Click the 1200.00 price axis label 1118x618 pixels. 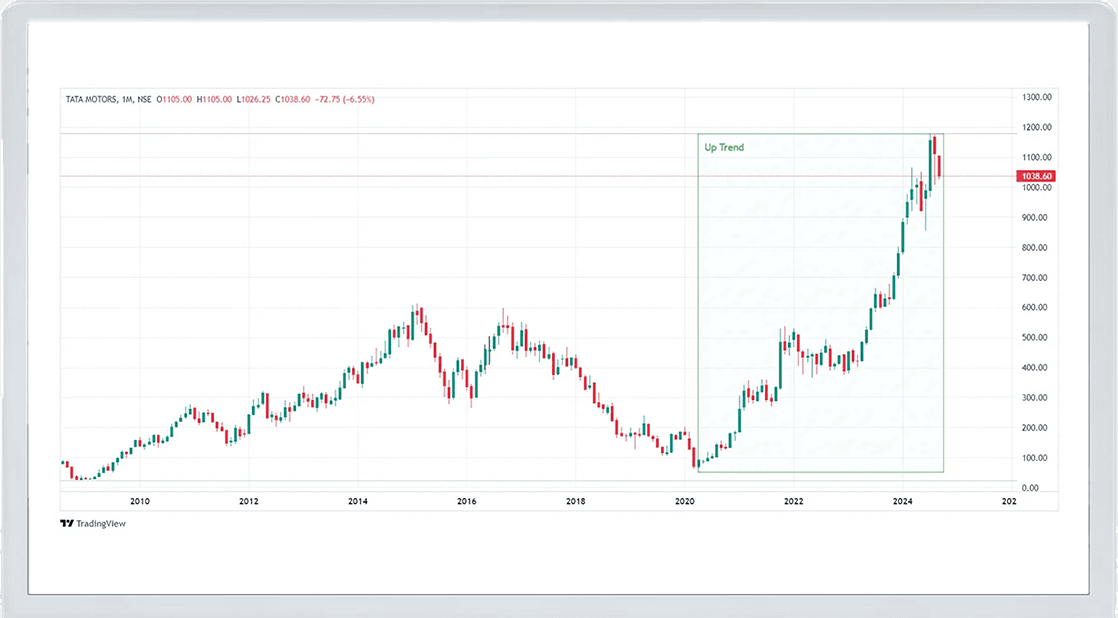1035,127
